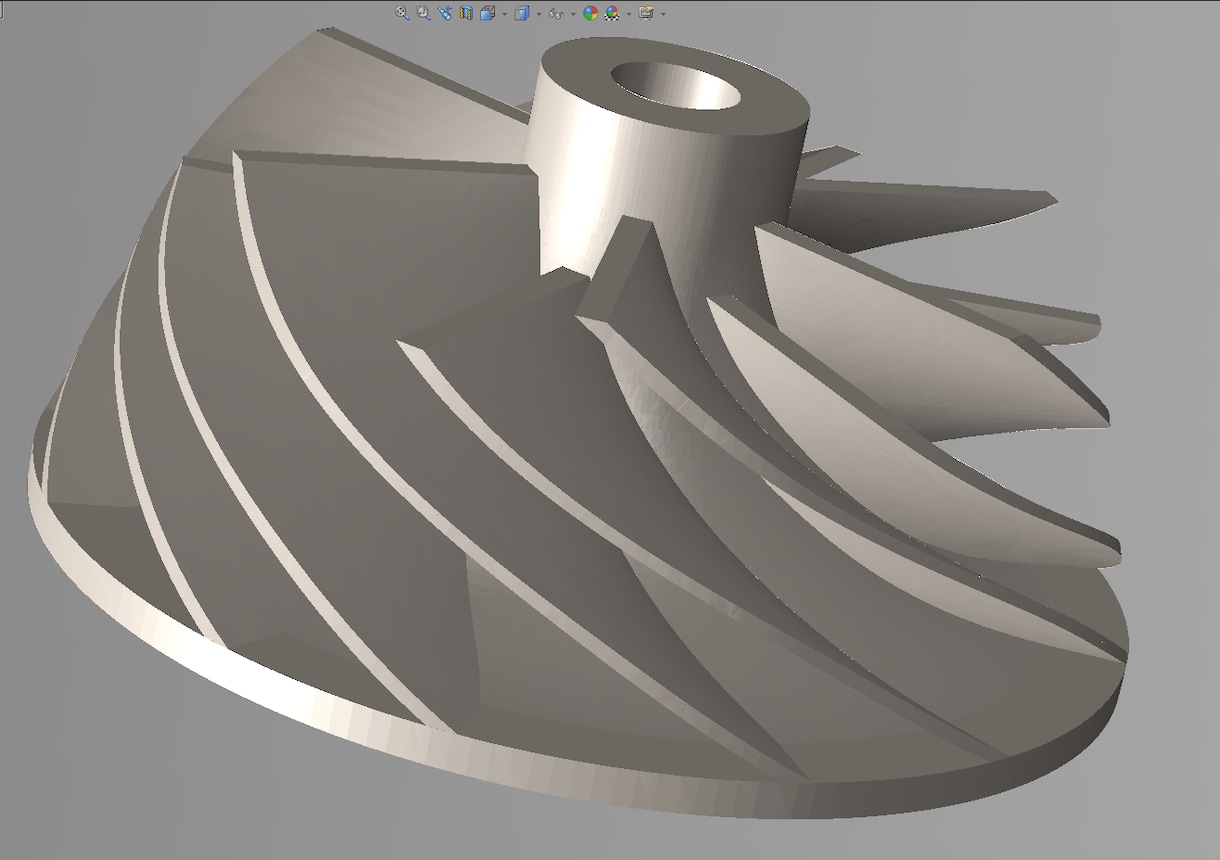This screenshot has width=1220, height=860.
Task: Activate the Section View tool
Action: tap(466, 13)
